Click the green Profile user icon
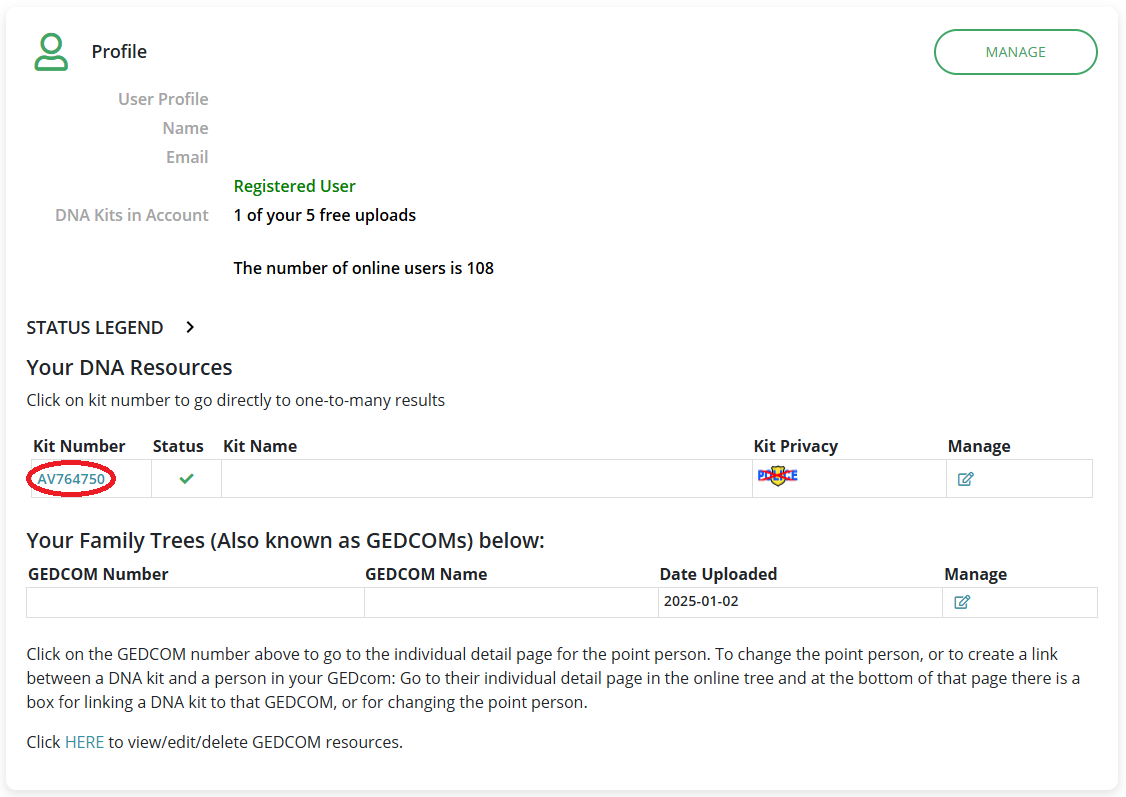The height and width of the screenshot is (797, 1126). (51, 52)
